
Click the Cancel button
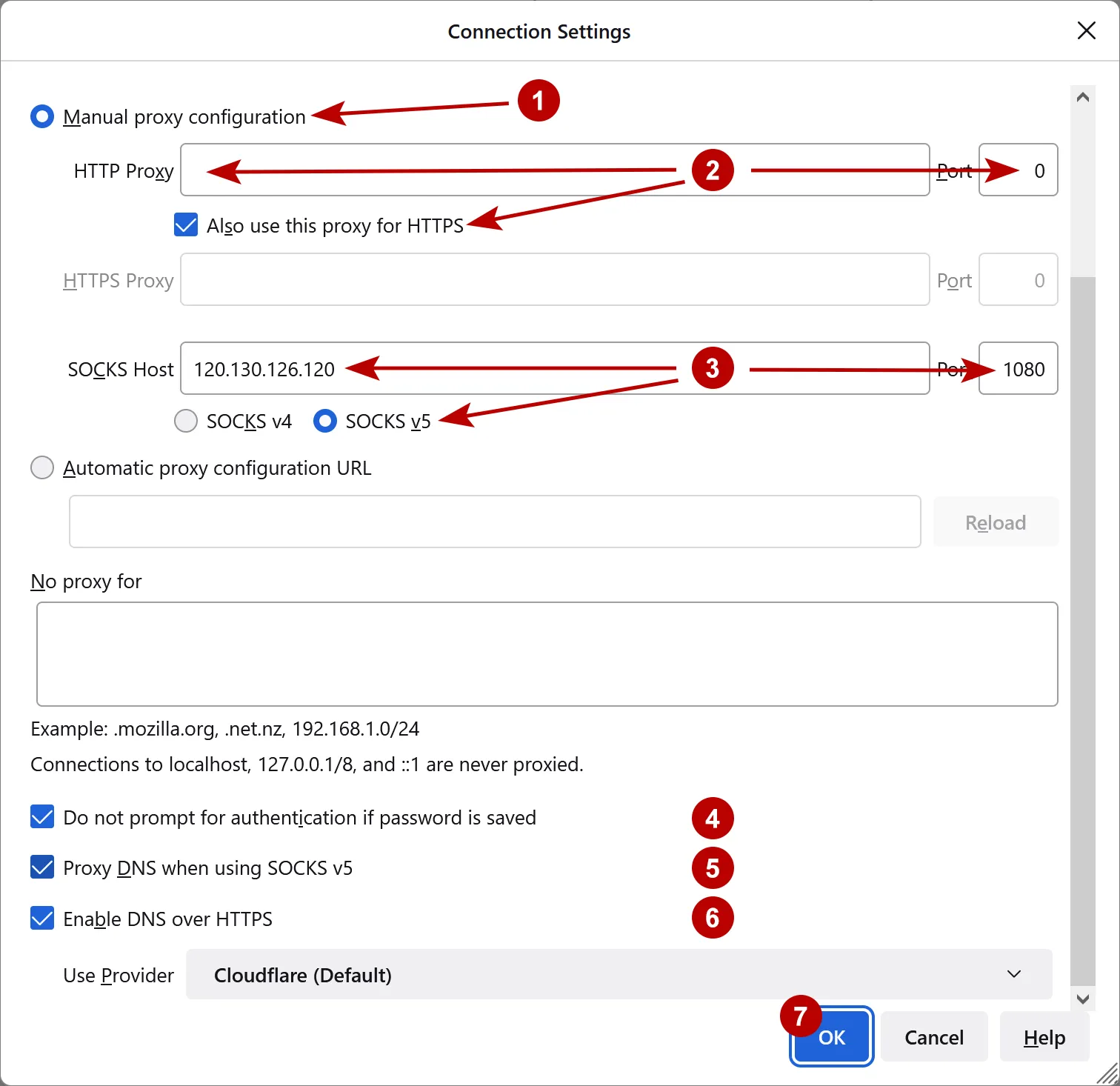click(x=933, y=1037)
